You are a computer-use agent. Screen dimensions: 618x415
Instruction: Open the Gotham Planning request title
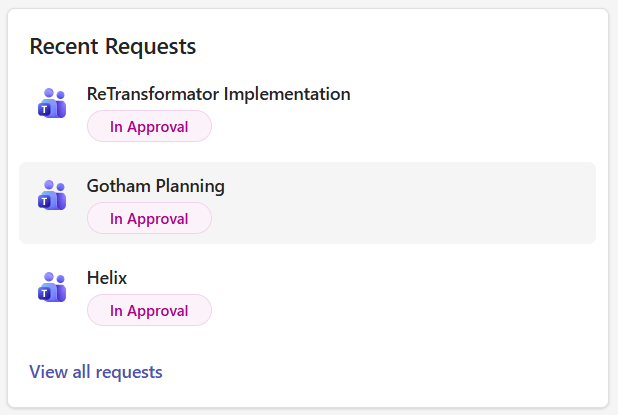(x=156, y=186)
